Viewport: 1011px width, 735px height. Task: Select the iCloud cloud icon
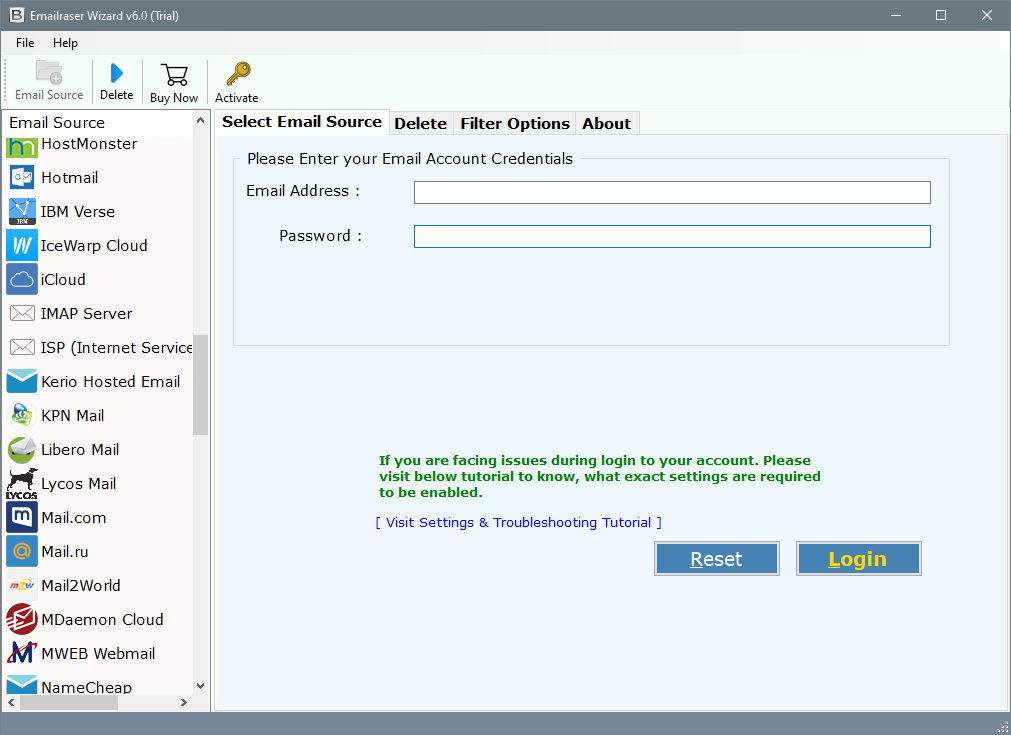click(x=22, y=280)
